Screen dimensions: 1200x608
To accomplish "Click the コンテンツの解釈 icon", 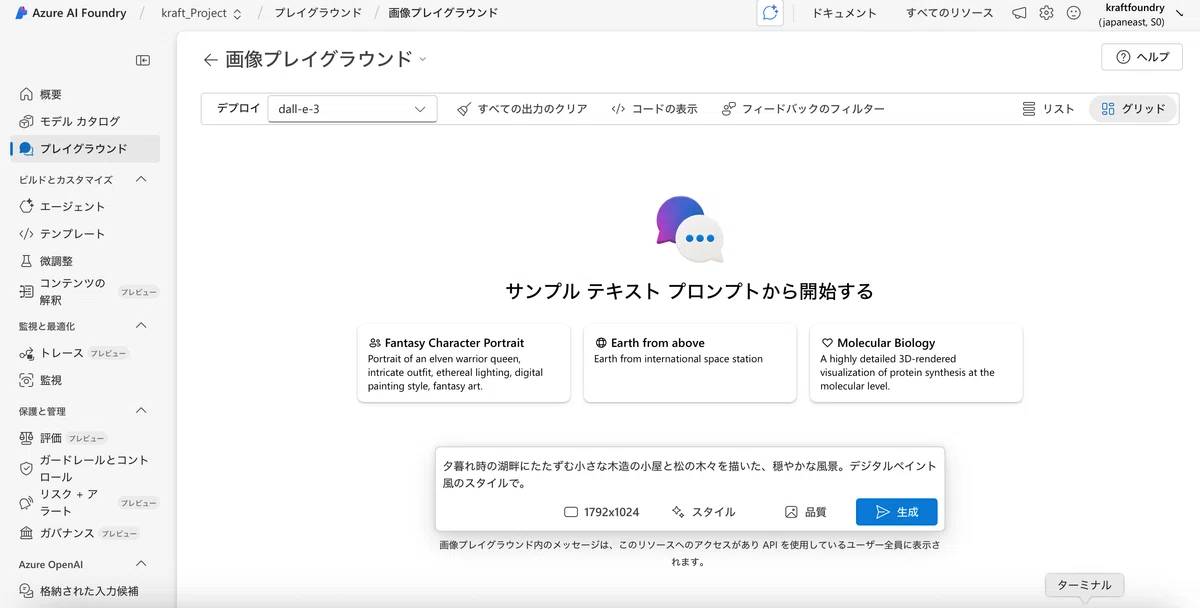I will (27, 291).
